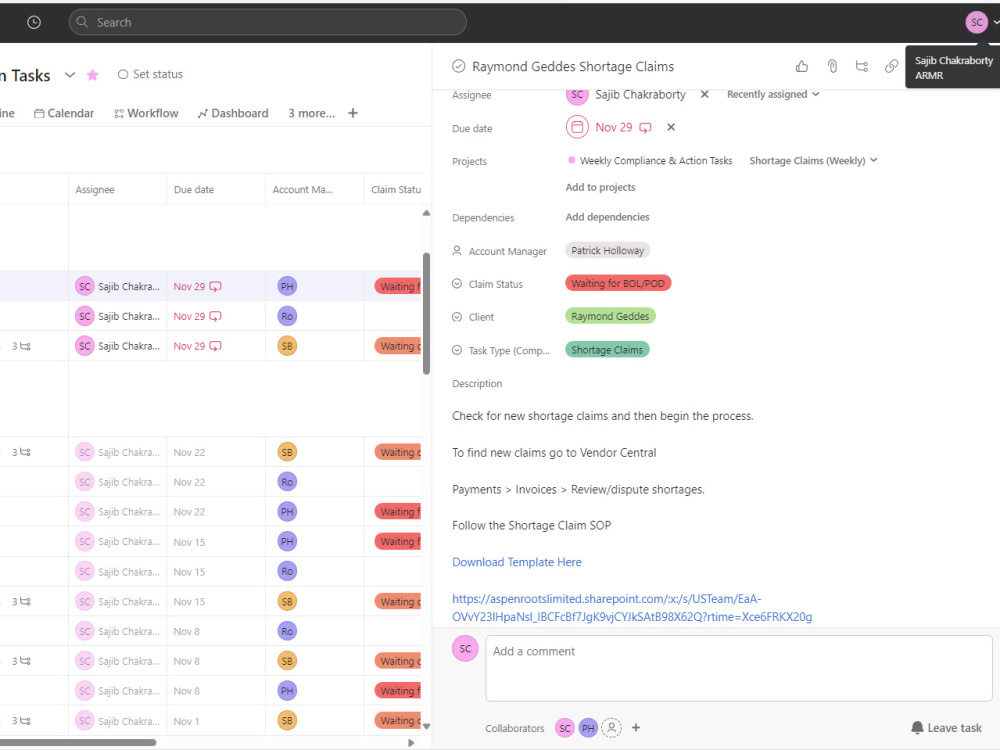Screen dimensions: 1000x750
Task: Copy task link icon
Action: (x=891, y=66)
